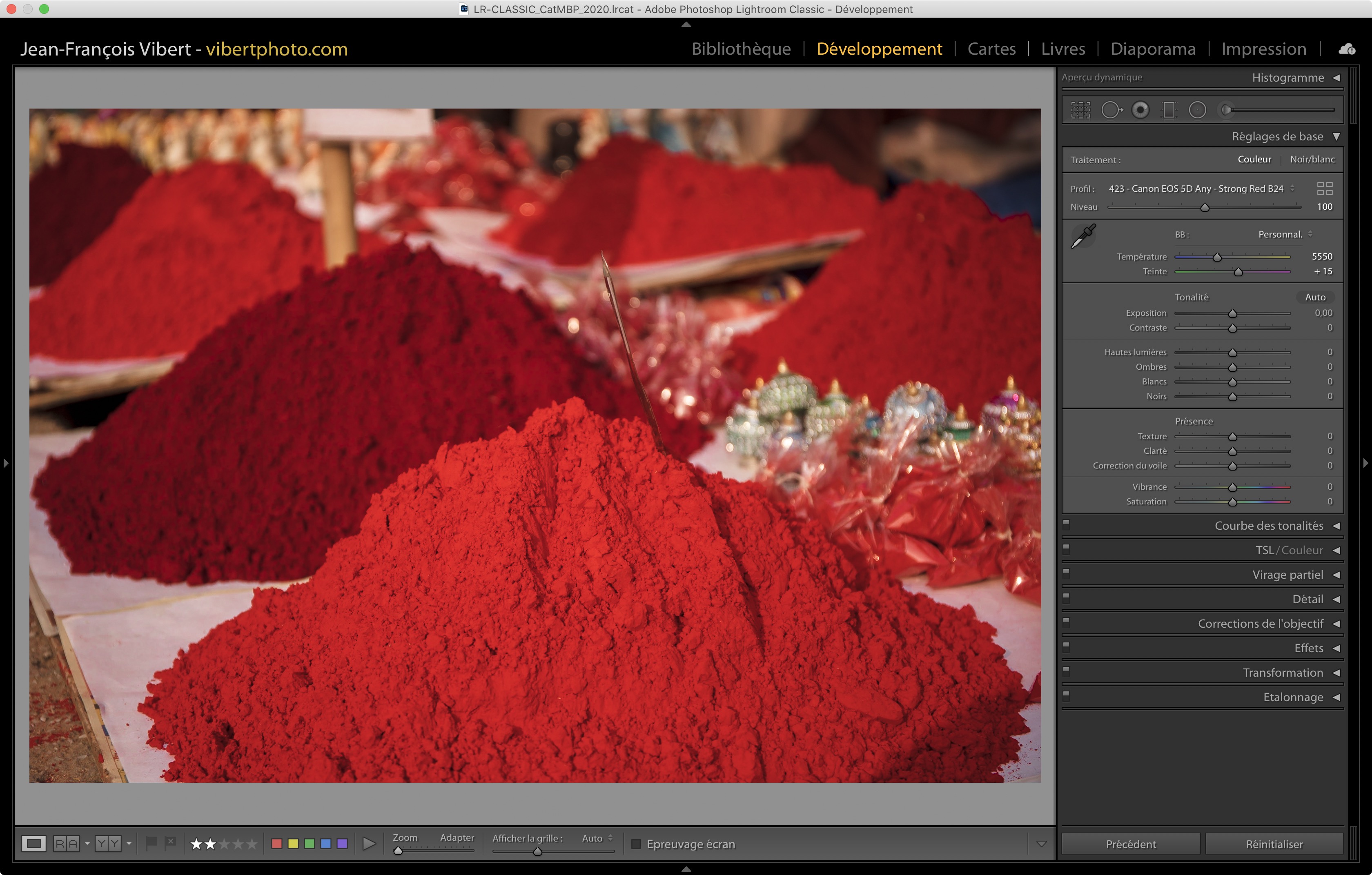This screenshot has height=875, width=1372.
Task: Enable the Epreuvage écran checkbox
Action: (637, 844)
